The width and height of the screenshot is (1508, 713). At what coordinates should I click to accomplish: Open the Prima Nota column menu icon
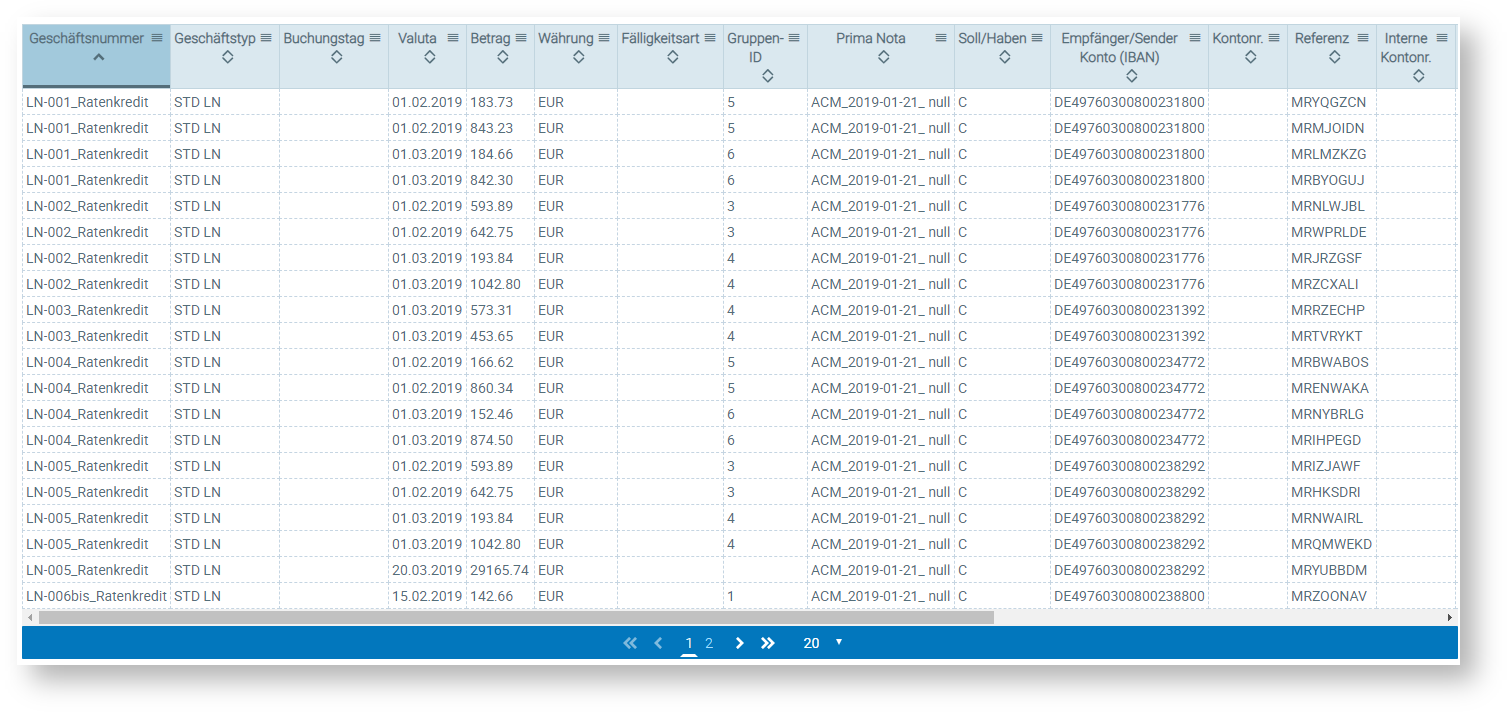[x=941, y=38]
